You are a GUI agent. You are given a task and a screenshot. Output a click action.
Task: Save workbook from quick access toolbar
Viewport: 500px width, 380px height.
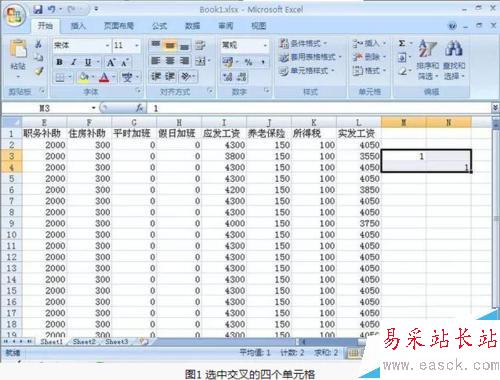(38, 10)
